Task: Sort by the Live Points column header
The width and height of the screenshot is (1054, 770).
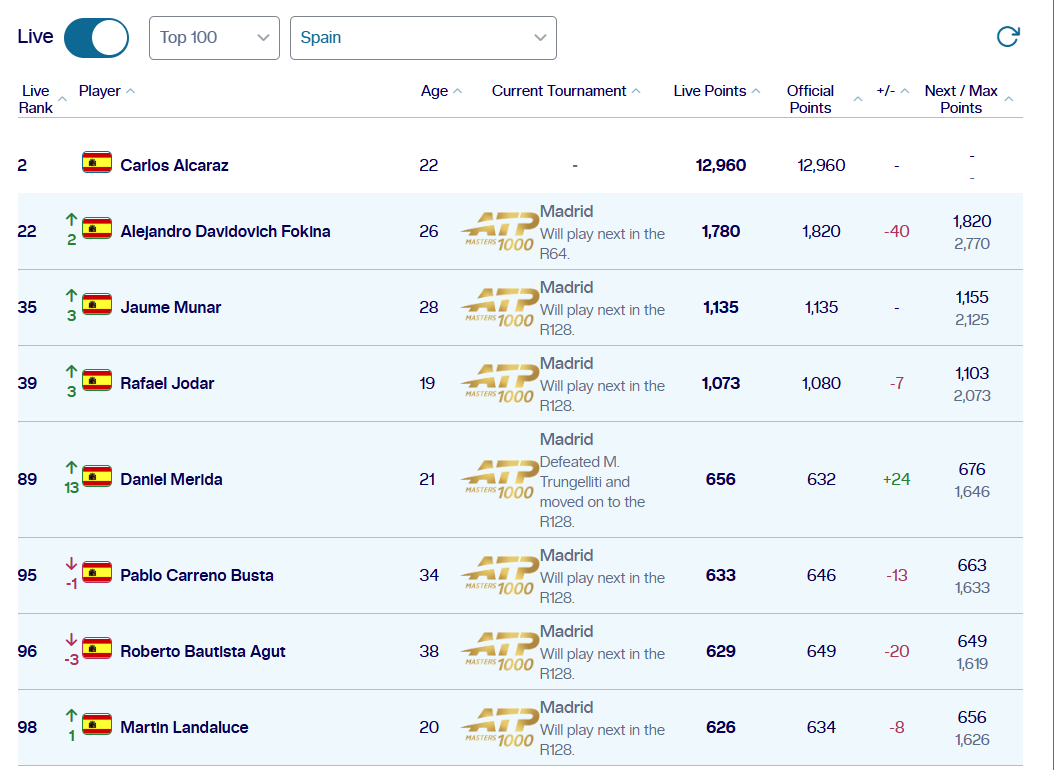Action: (x=713, y=90)
